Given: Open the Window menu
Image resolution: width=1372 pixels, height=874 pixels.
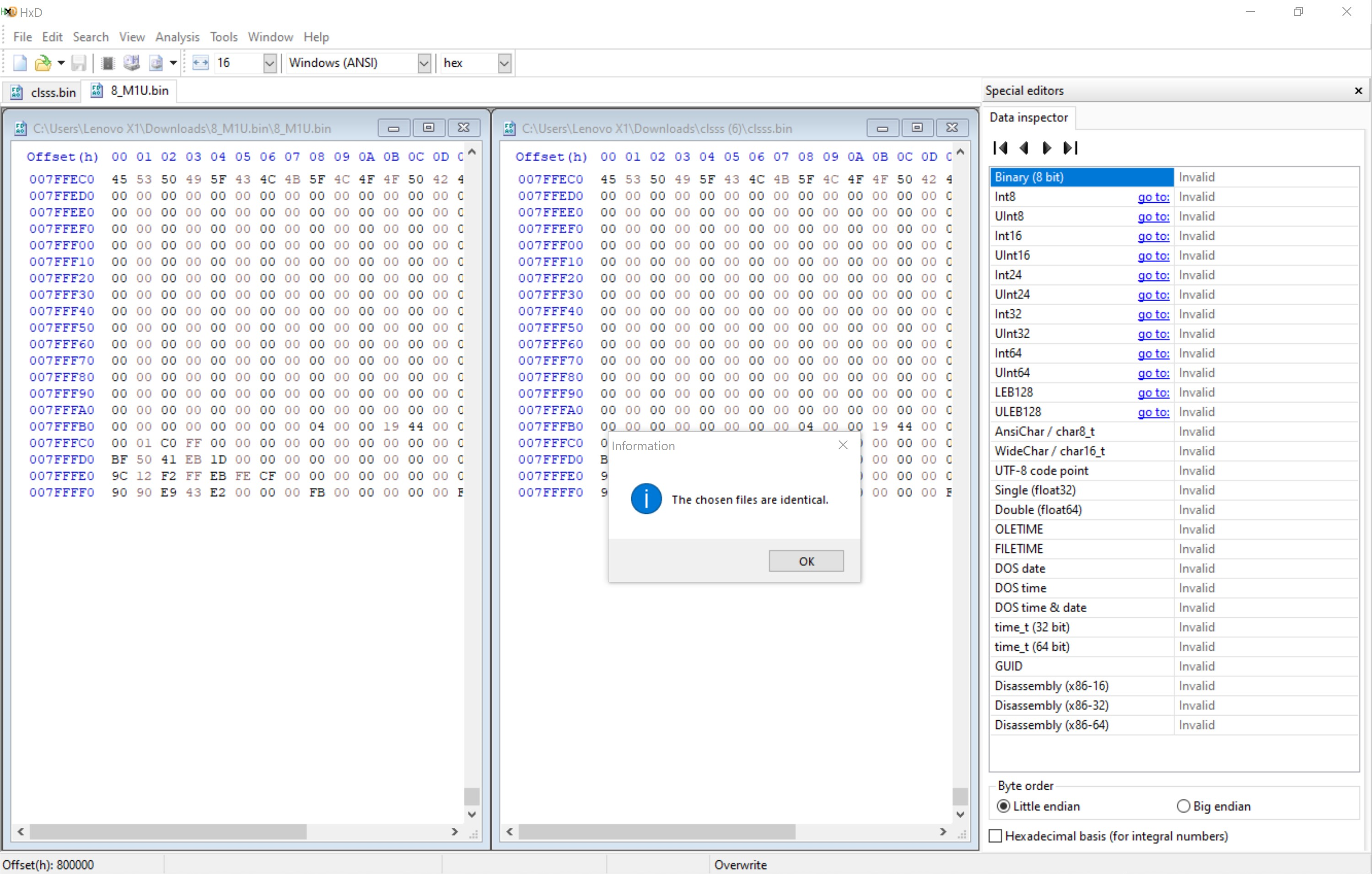Looking at the screenshot, I should click(x=270, y=37).
